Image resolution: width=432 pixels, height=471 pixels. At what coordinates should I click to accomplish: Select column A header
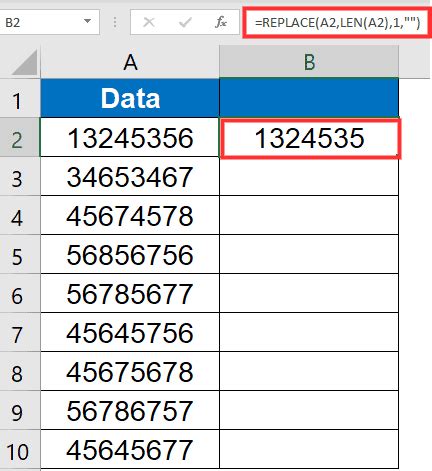(130, 62)
